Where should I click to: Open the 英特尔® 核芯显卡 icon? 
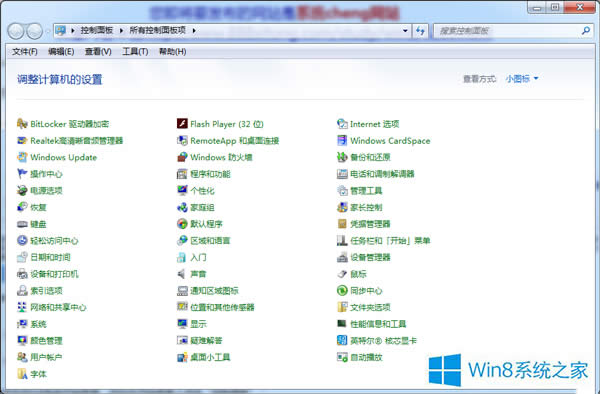point(342,340)
